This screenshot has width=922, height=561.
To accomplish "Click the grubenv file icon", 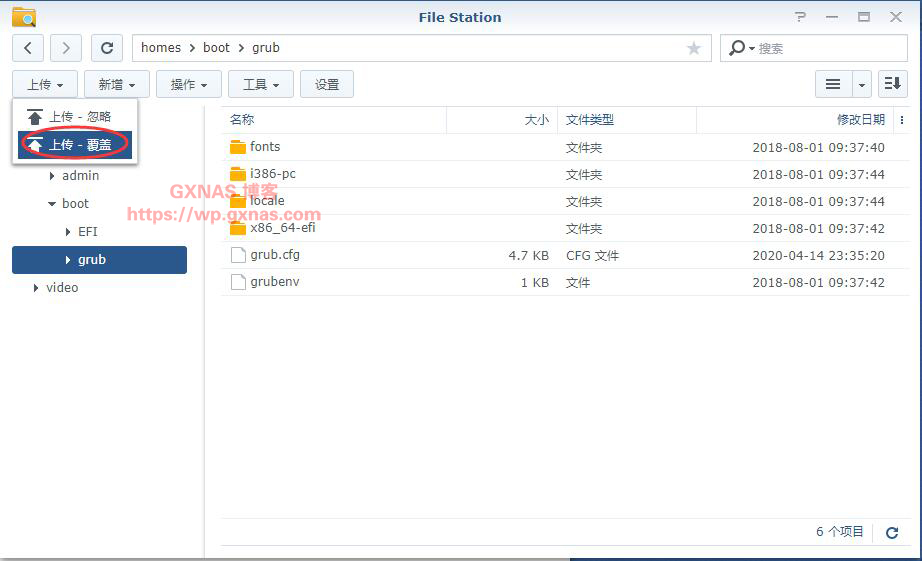I will [238, 282].
